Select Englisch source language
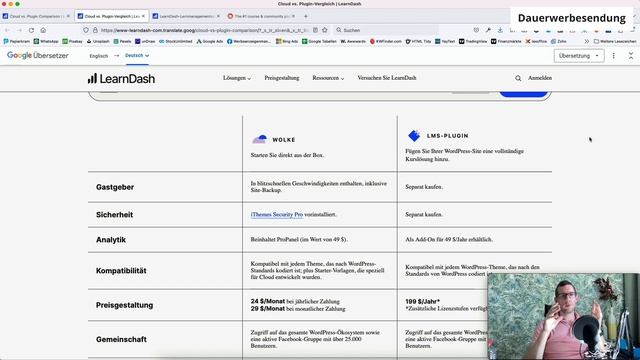The height and width of the screenshot is (360, 640). (x=99, y=56)
